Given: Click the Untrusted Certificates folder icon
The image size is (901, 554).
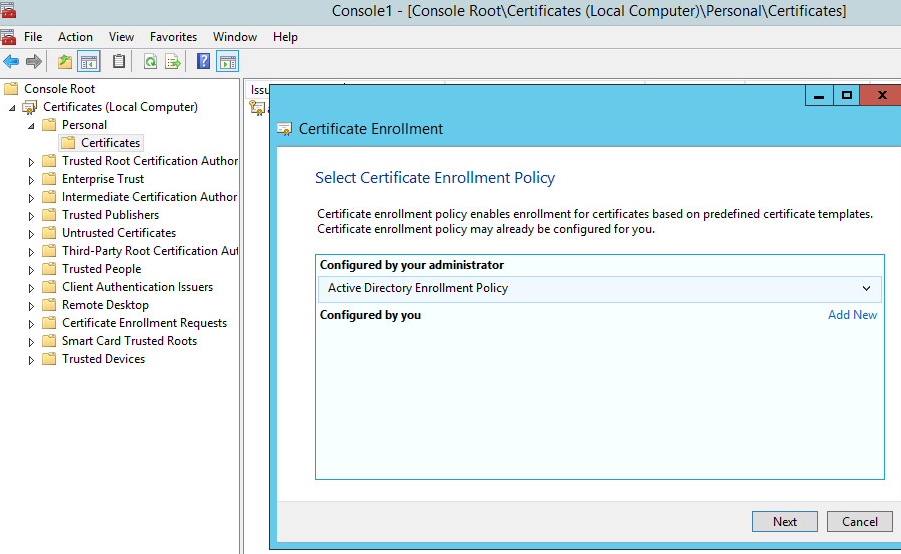Looking at the screenshot, I should [49, 233].
